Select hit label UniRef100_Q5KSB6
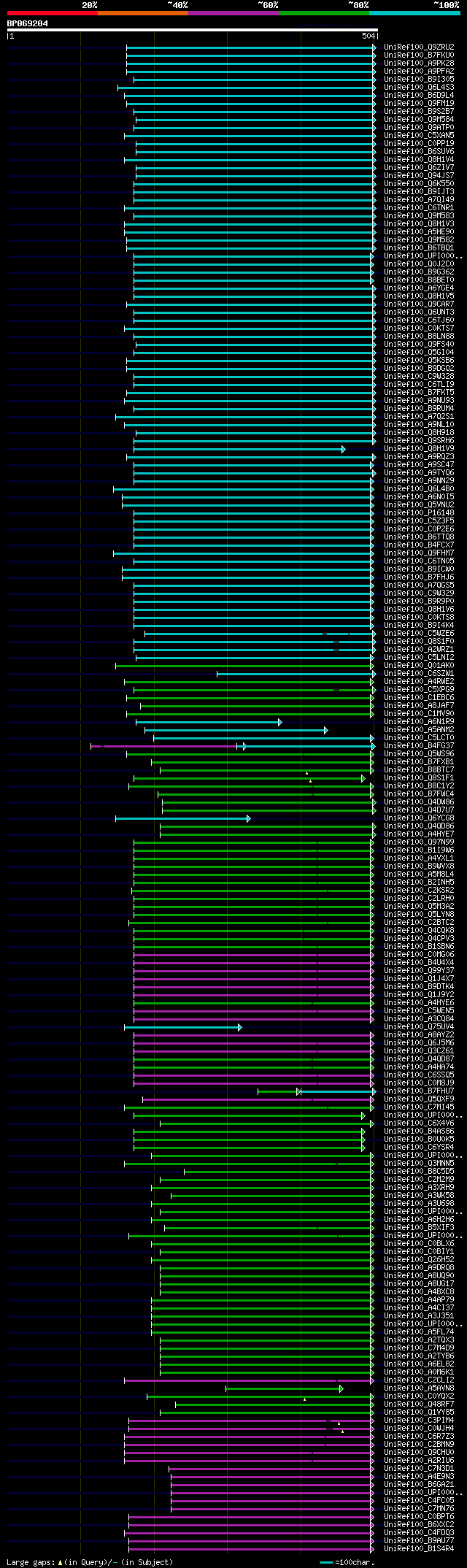 419,360
